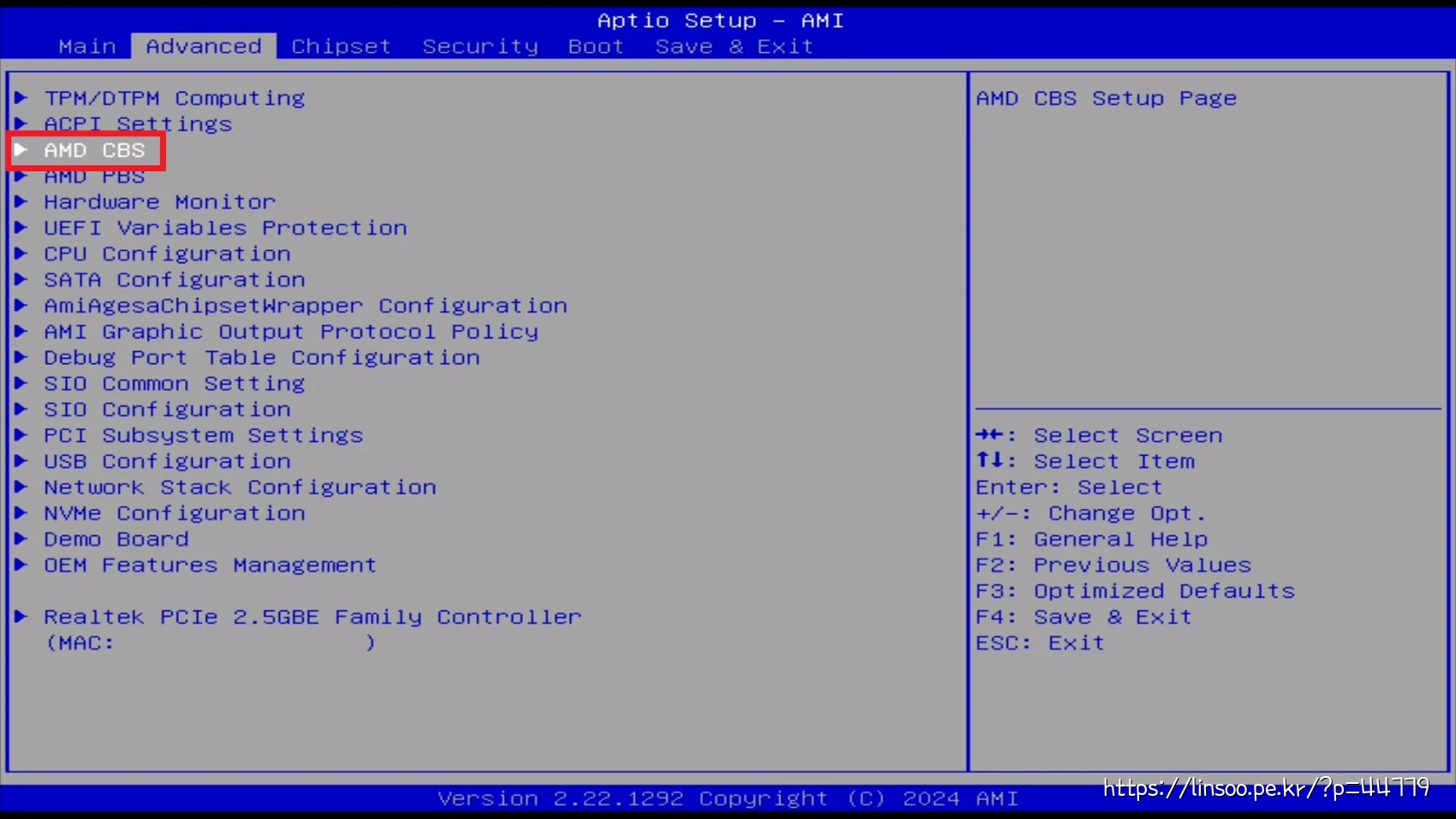Open the AMD PBS submenu

[95, 176]
